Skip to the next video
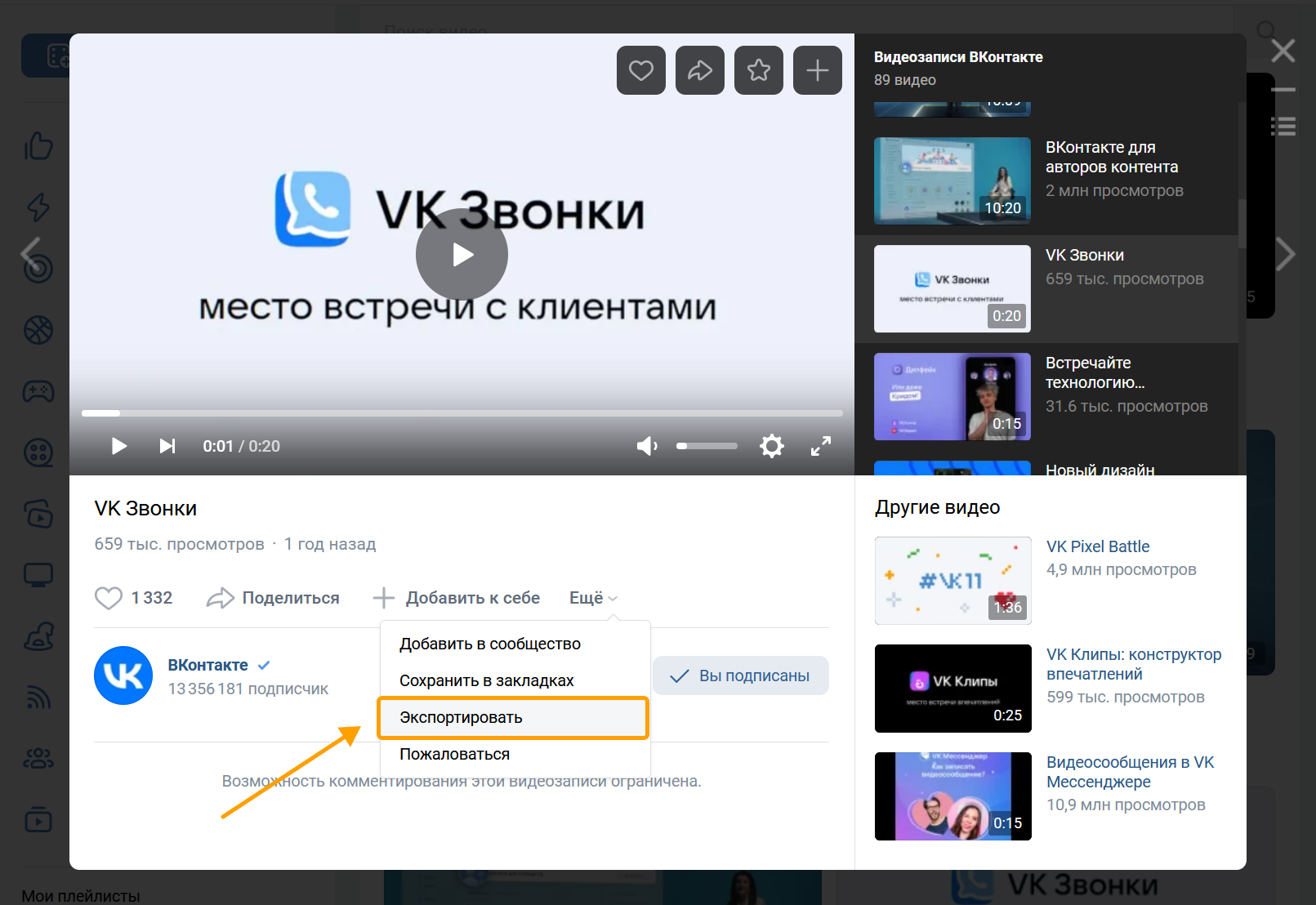The image size is (1316, 905). point(167,446)
